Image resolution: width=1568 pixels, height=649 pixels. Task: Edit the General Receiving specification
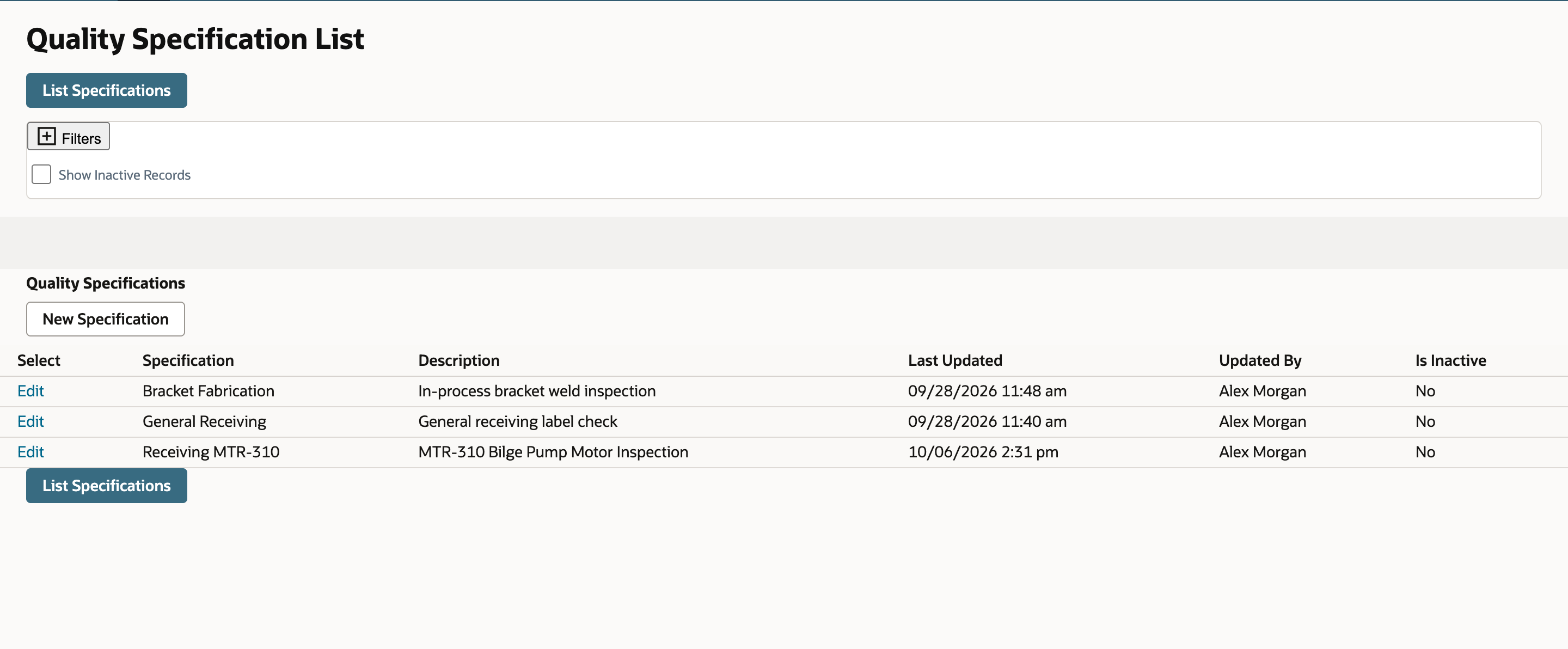[x=30, y=421]
